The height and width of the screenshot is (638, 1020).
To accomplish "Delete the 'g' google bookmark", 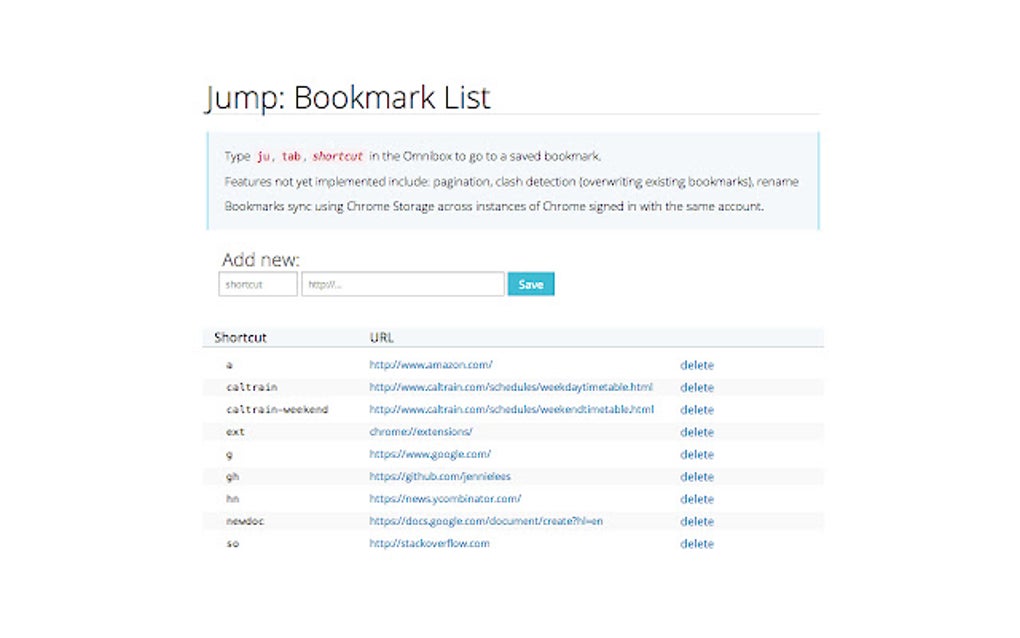I will pos(697,454).
